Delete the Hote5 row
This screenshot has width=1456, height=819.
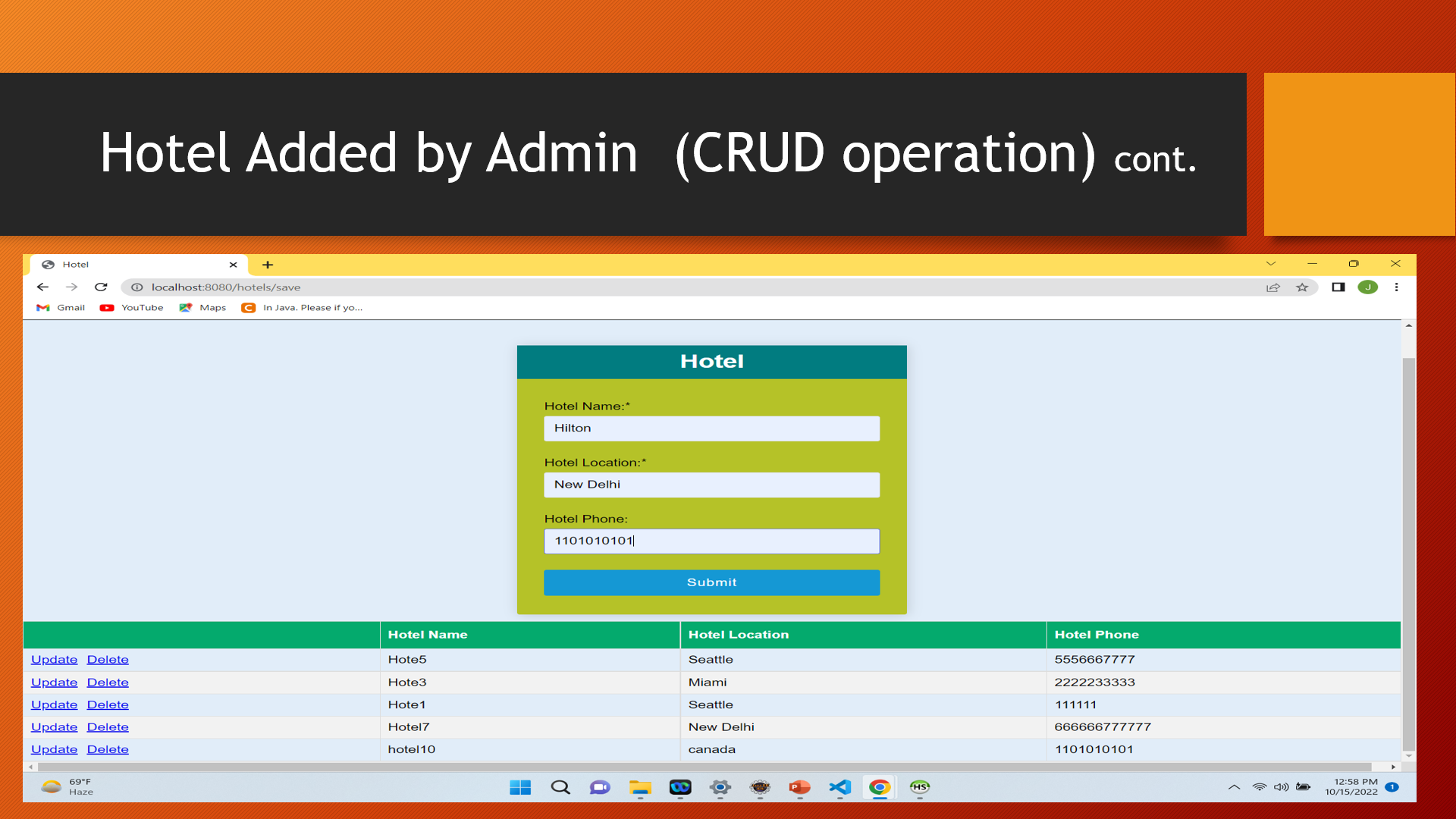(x=108, y=660)
